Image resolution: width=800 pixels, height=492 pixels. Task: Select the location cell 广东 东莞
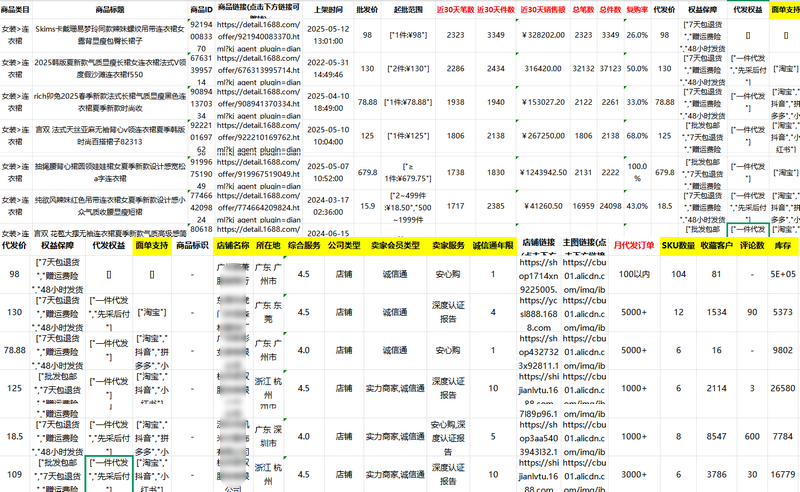pos(268,312)
